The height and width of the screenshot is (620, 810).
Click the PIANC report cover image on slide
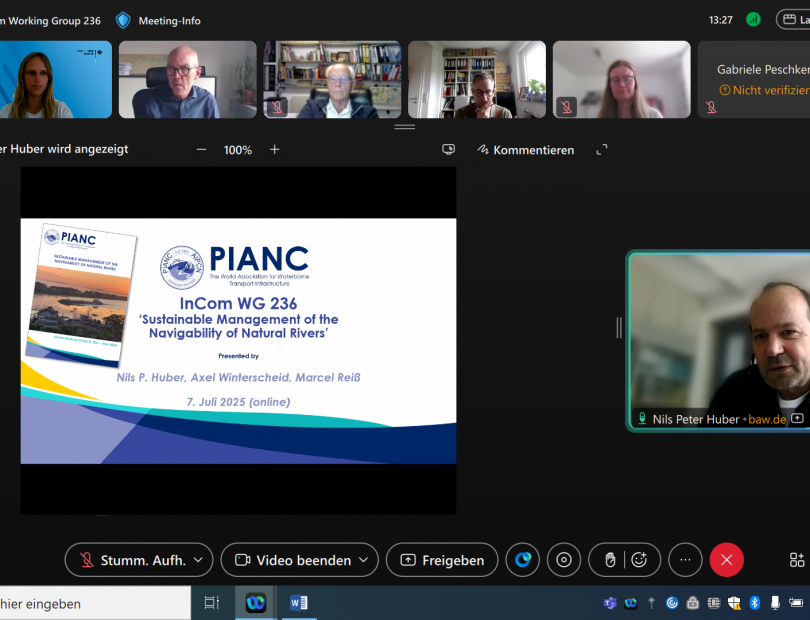click(81, 295)
